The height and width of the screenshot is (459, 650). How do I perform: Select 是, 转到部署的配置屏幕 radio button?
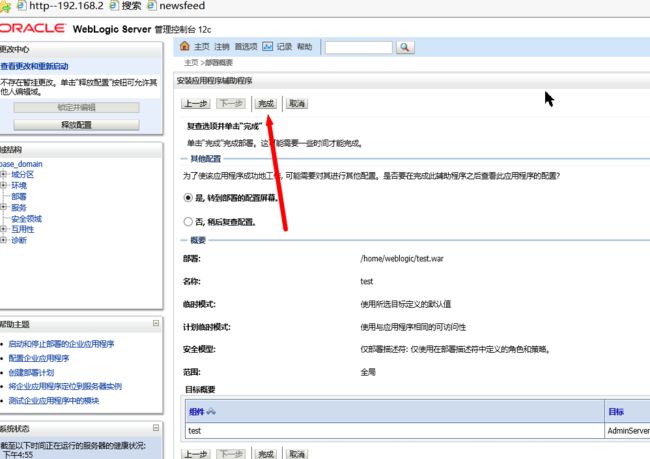(188, 198)
